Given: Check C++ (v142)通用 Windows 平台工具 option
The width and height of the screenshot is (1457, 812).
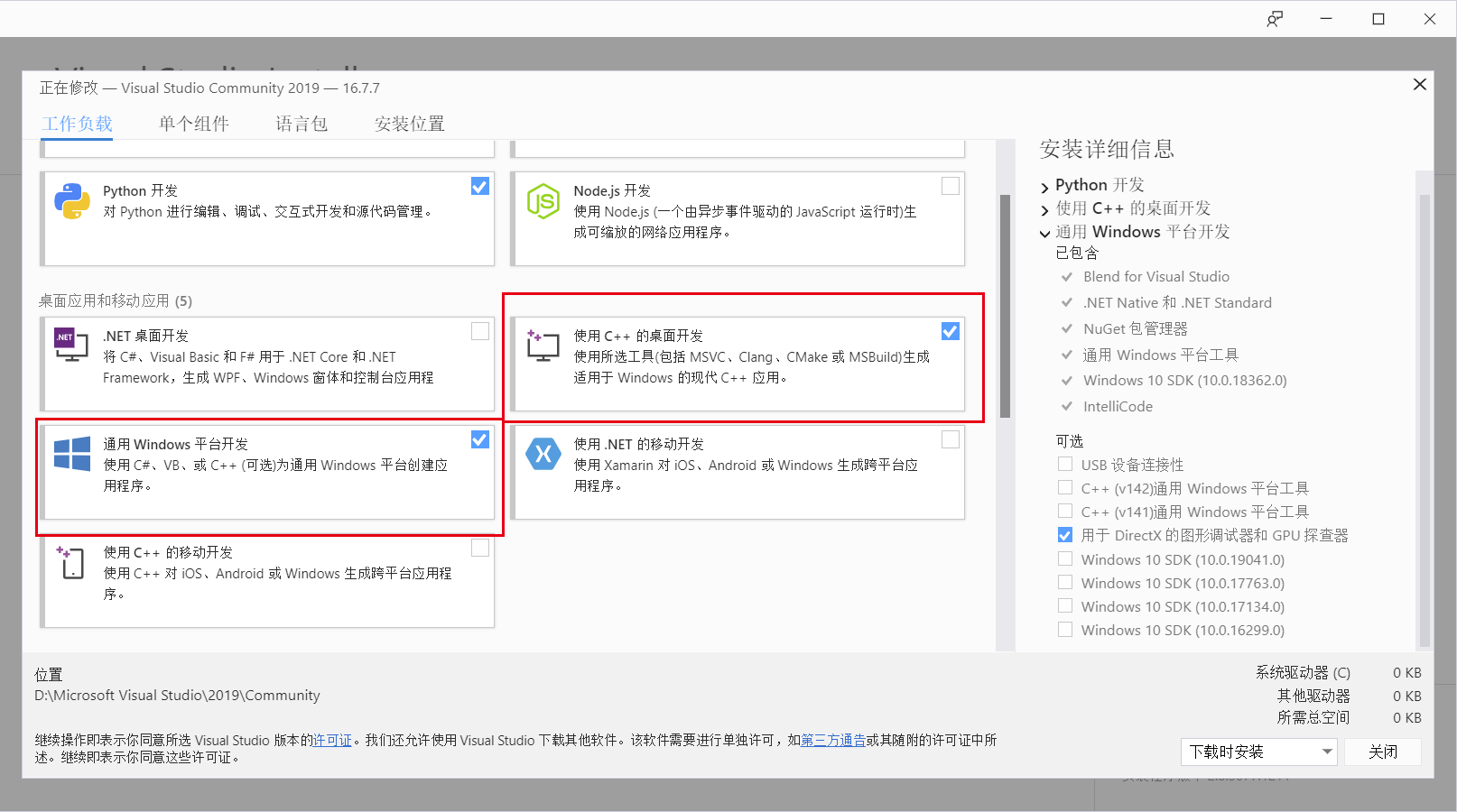Looking at the screenshot, I should click(x=1065, y=487).
